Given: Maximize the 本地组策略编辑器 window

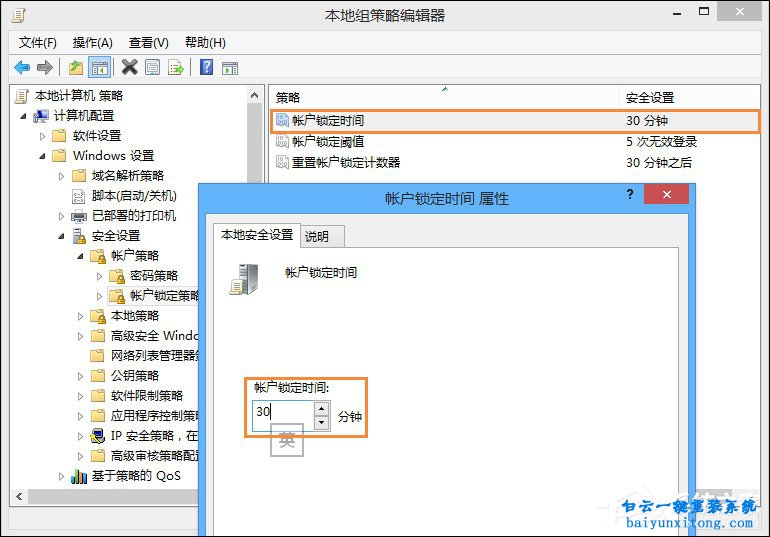Looking at the screenshot, I should (704, 12).
